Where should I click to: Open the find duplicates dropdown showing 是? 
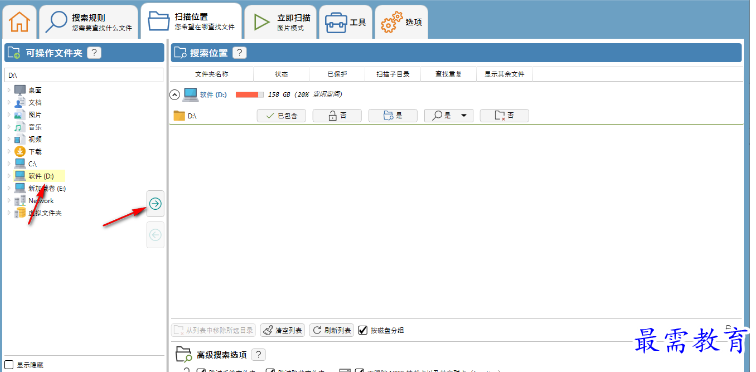(448, 116)
